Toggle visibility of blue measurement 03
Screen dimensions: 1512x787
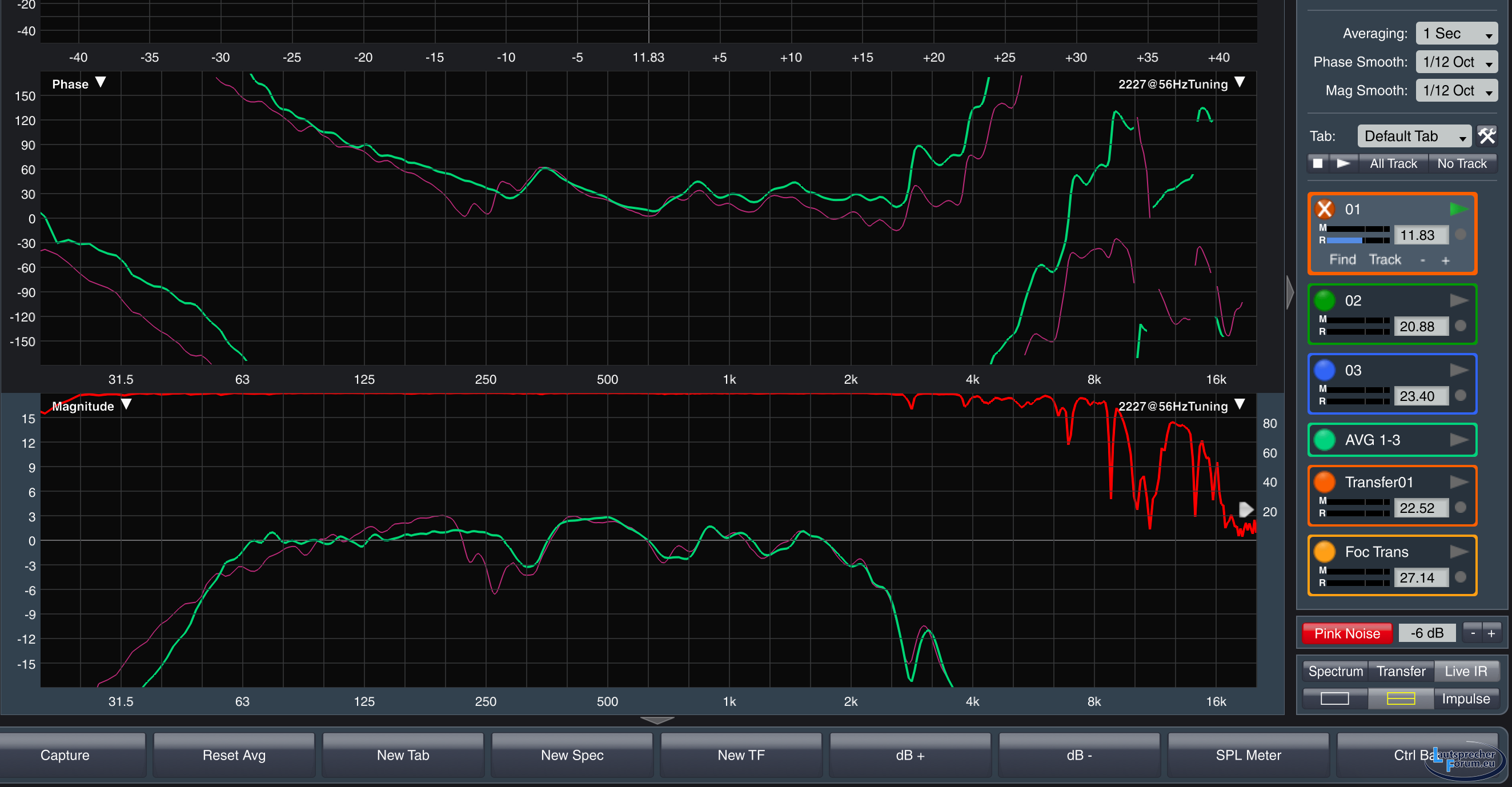tap(1325, 370)
